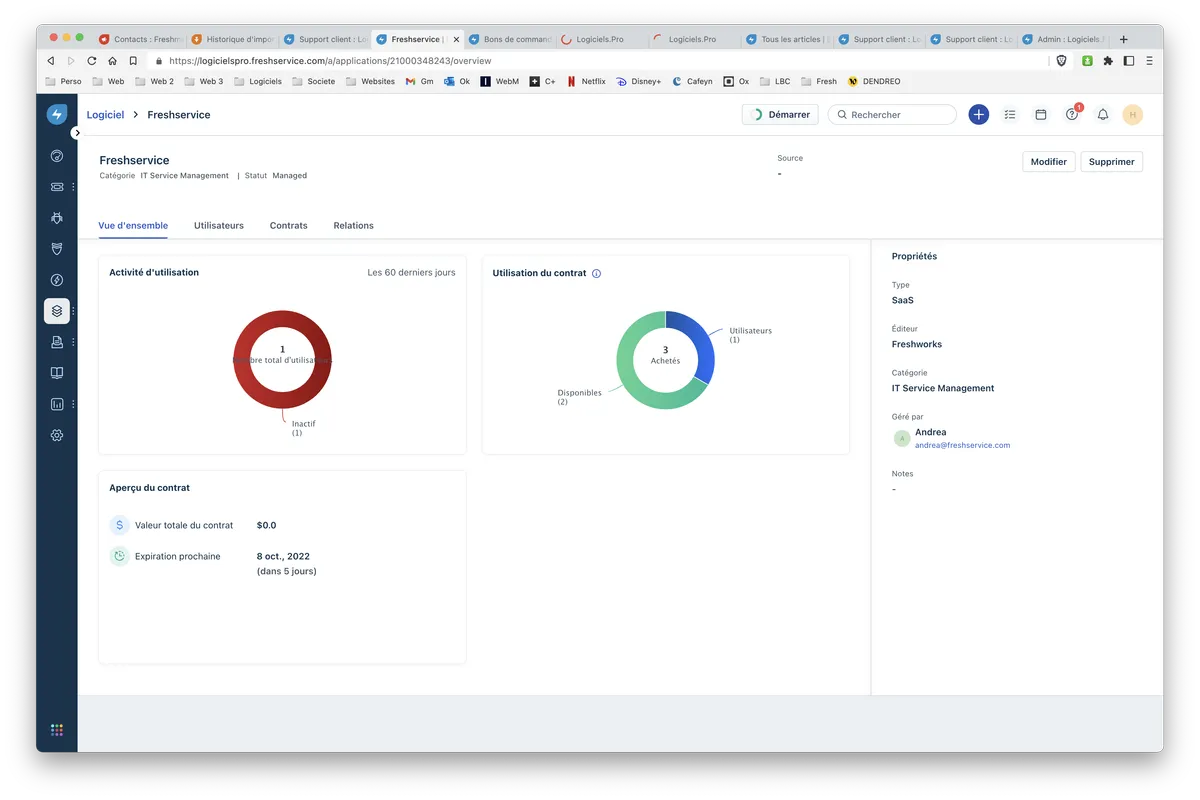Open the browser hamburger menu
The height and width of the screenshot is (800, 1200).
1149,60
